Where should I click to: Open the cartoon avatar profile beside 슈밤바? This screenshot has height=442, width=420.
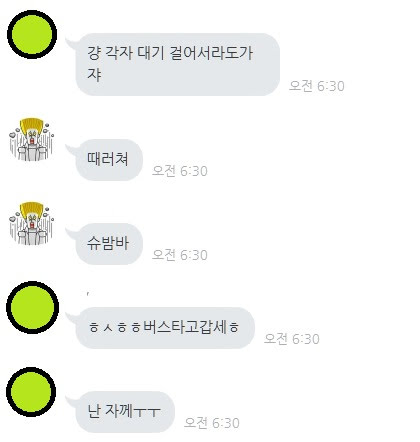pos(32,223)
